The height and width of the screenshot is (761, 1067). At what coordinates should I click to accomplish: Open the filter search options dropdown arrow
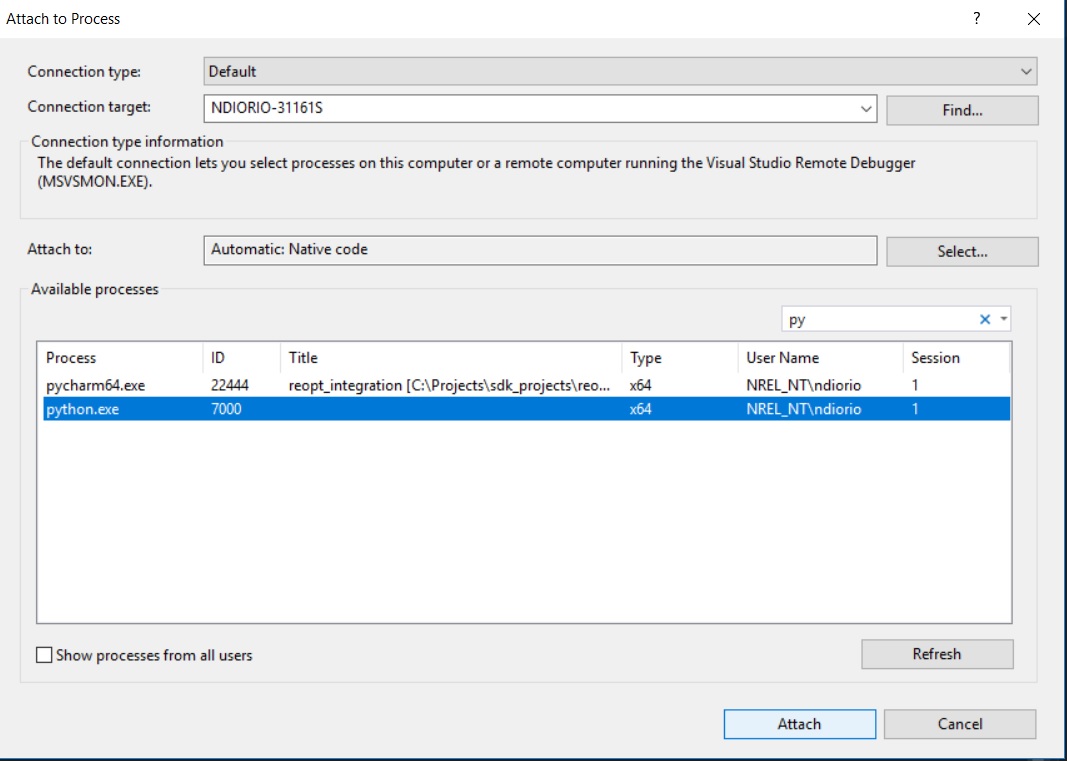pyautogui.click(x=1003, y=320)
